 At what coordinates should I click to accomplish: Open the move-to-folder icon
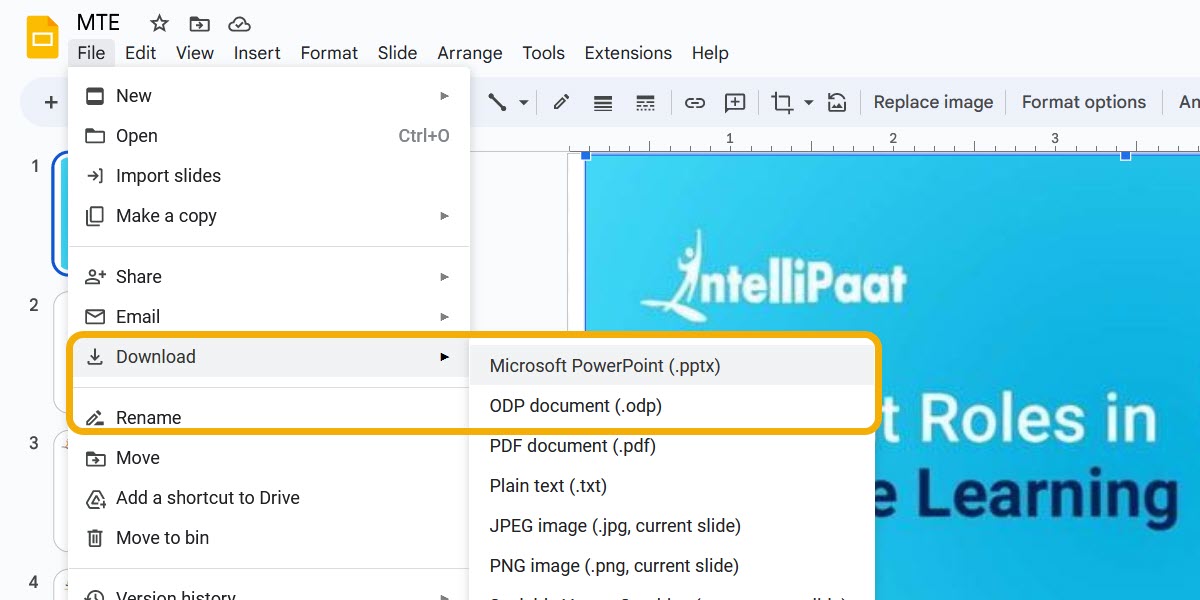(199, 23)
